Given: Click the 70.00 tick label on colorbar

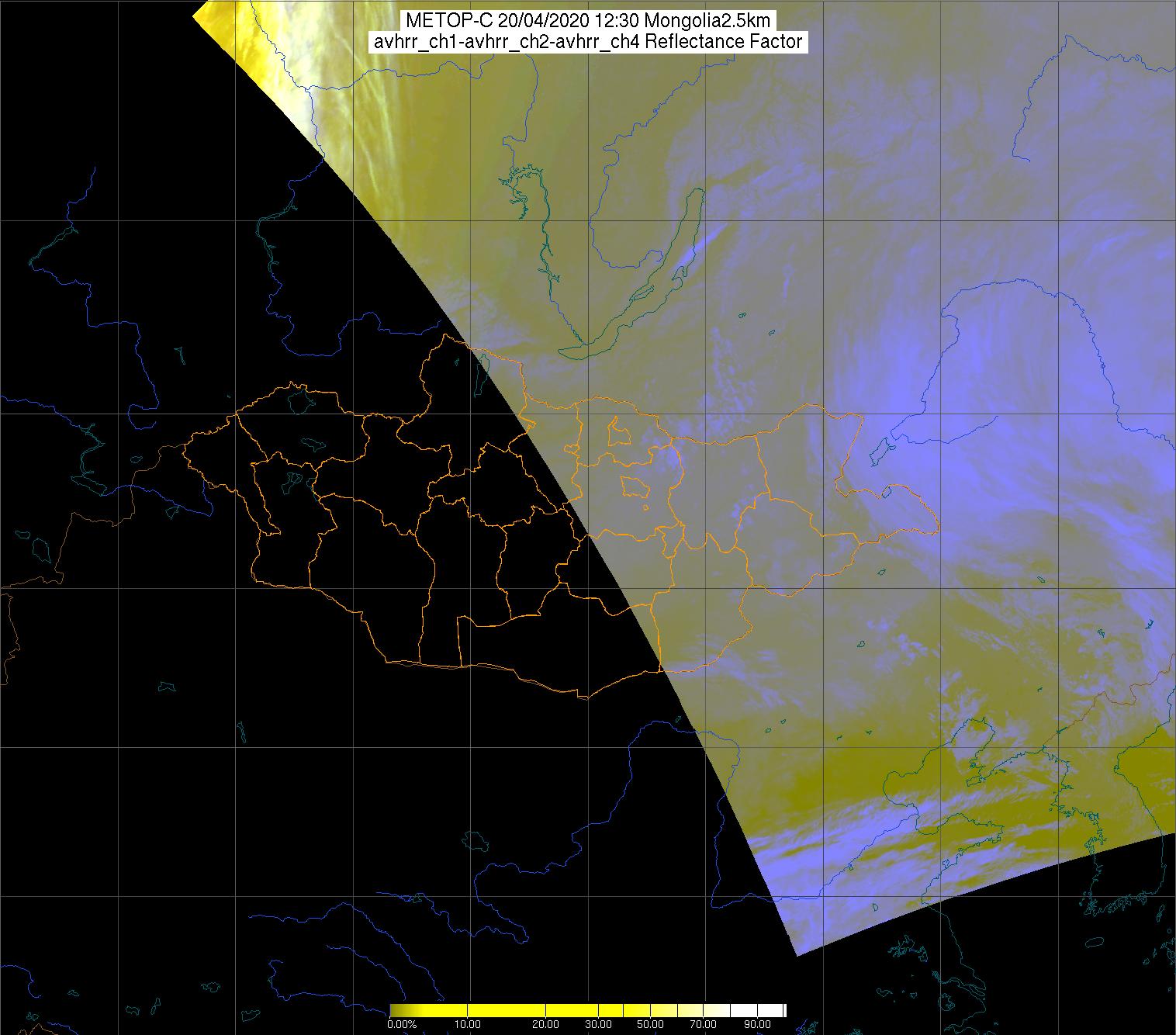Looking at the screenshot, I should (704, 1025).
